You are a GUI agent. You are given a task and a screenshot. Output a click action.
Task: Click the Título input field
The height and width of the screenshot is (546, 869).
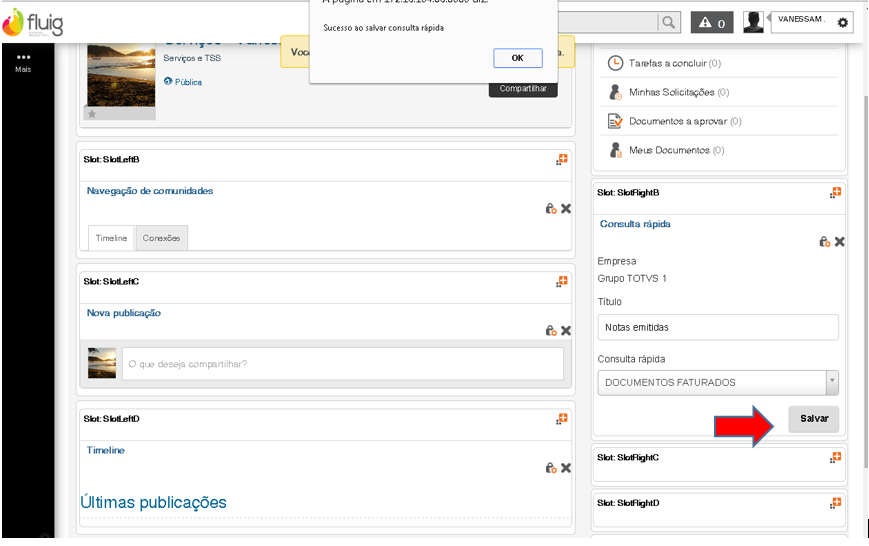pyautogui.click(x=718, y=327)
